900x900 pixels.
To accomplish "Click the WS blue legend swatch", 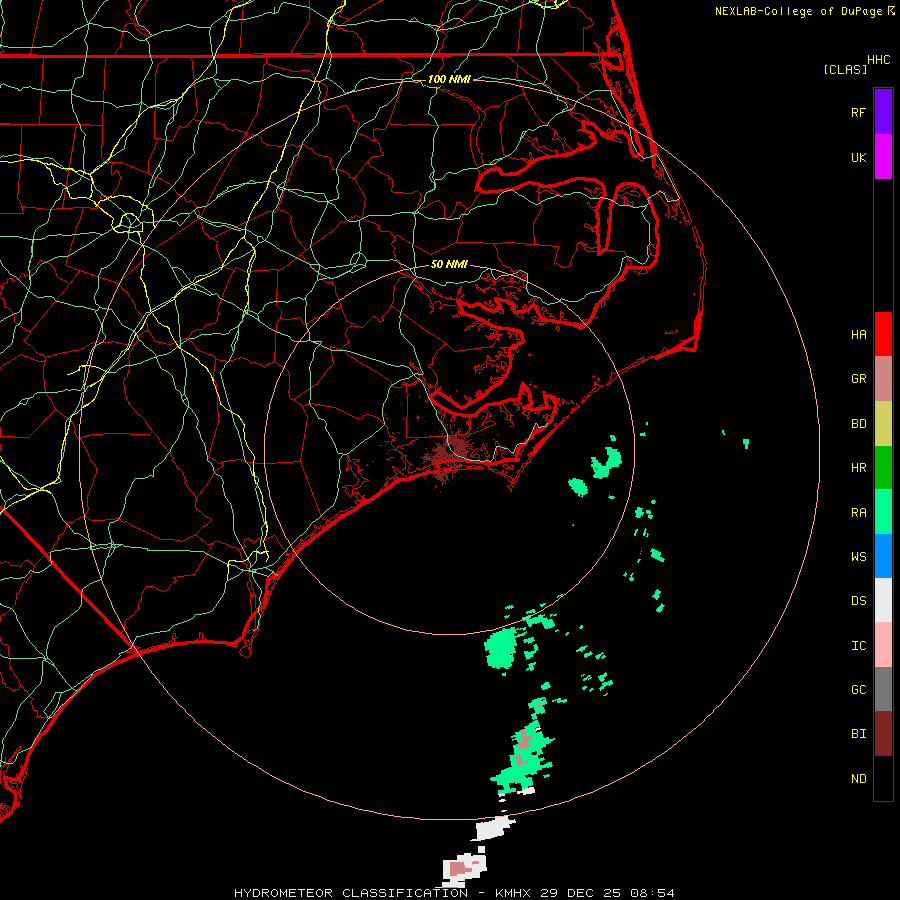I will (883, 556).
